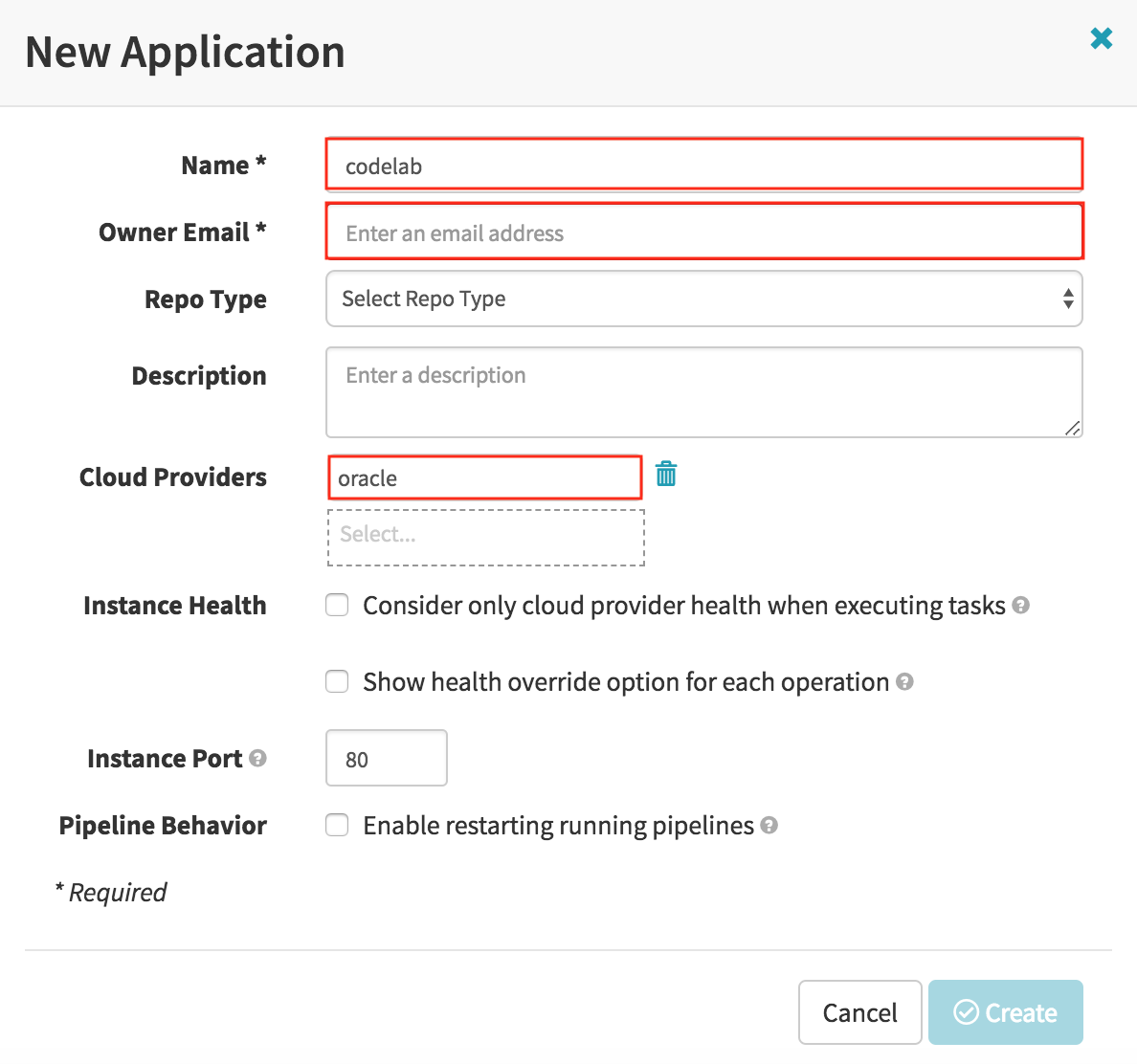Click help icon beside Instance Port label
Screen dimensions: 1137x1064
click(x=257, y=758)
